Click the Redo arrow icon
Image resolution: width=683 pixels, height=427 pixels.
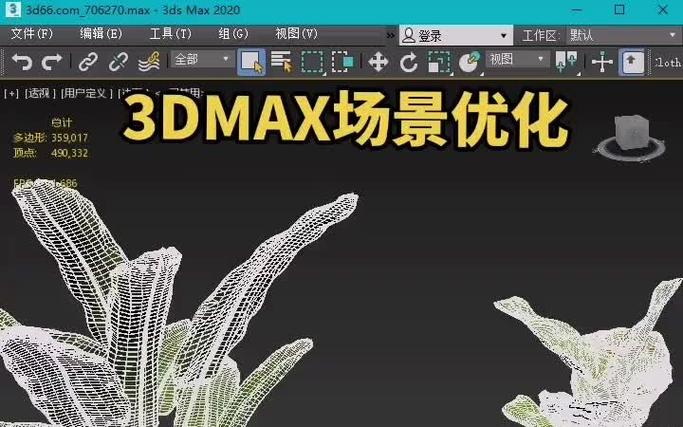[51, 61]
